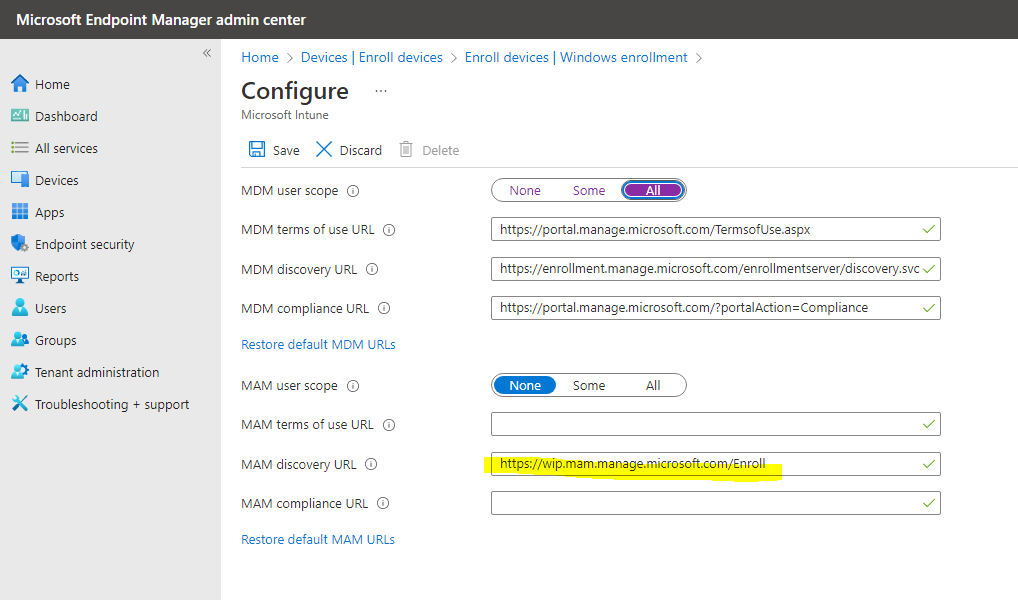Viewport: 1018px width, 600px height.
Task: Select Users label in the navigation menu
Action: [51, 308]
